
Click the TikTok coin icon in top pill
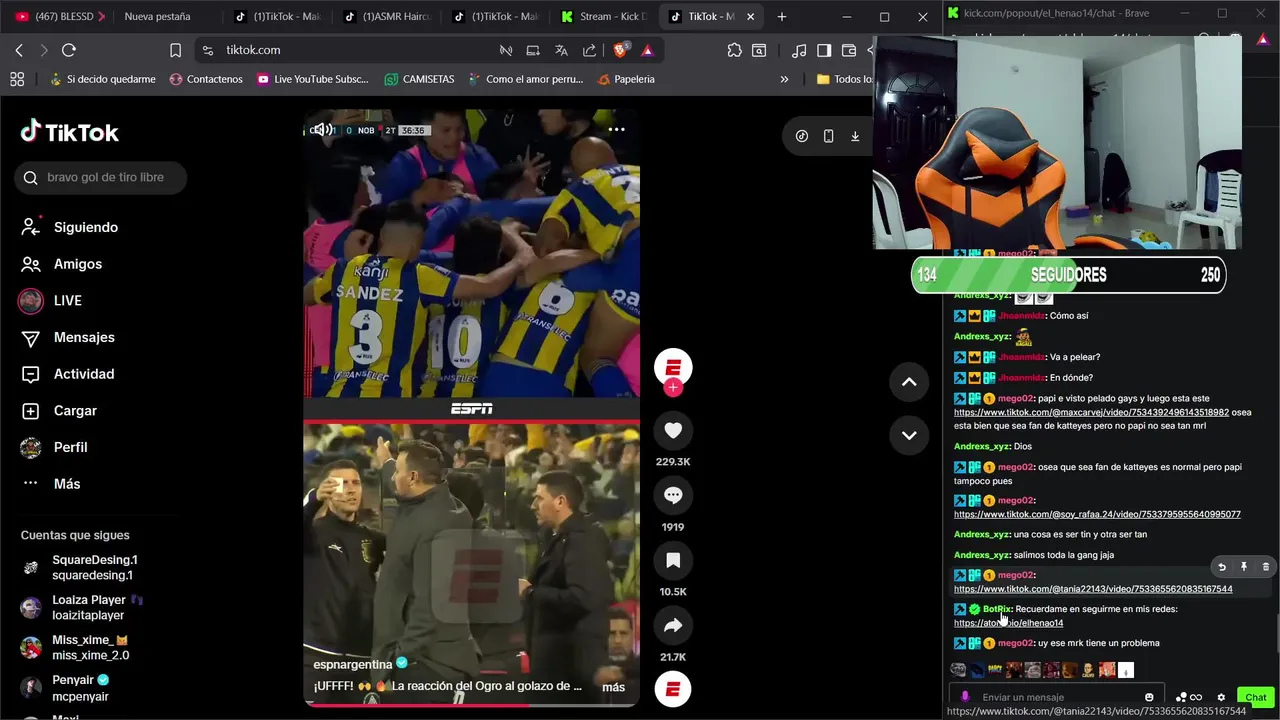tap(802, 136)
